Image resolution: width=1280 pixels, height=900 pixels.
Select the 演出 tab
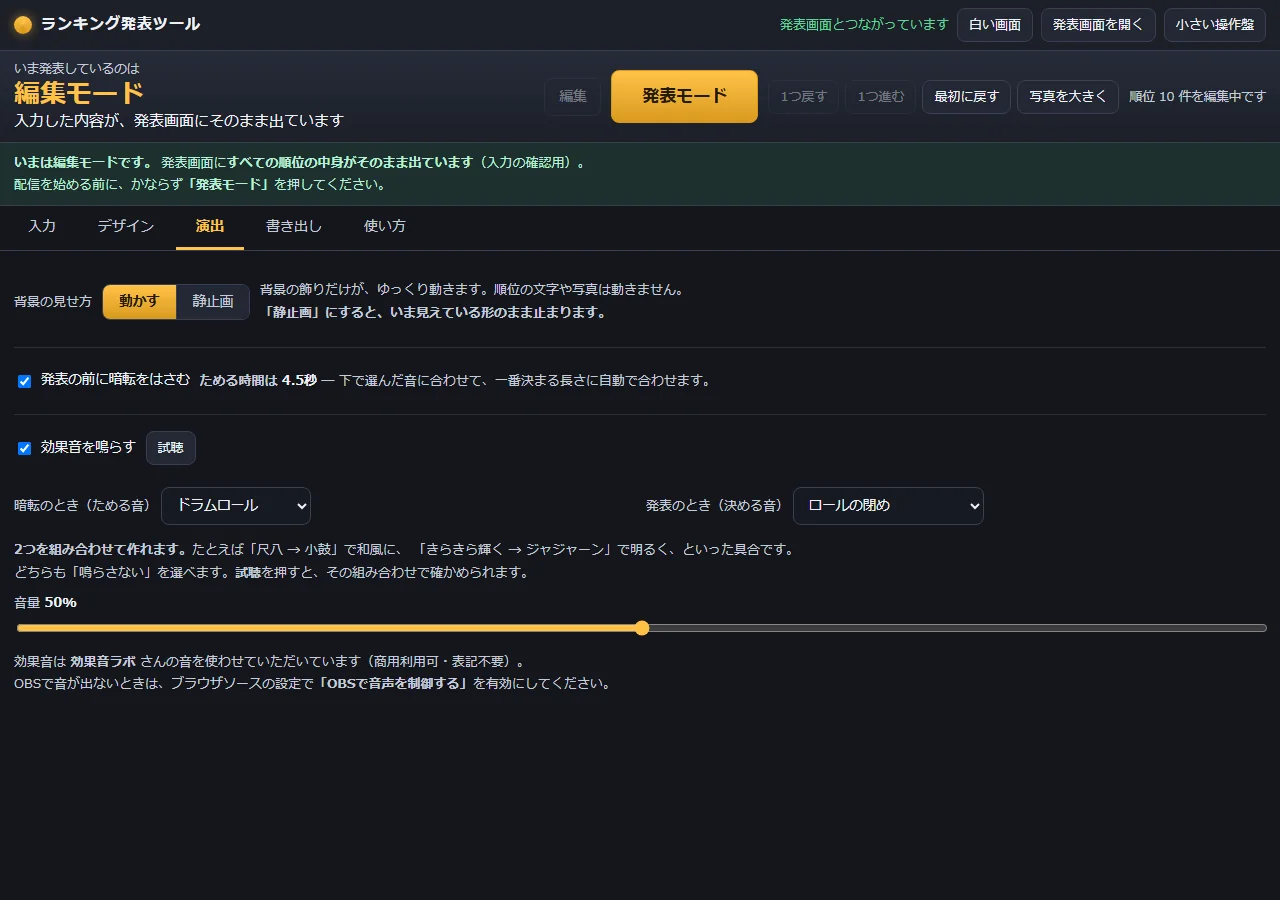(210, 227)
